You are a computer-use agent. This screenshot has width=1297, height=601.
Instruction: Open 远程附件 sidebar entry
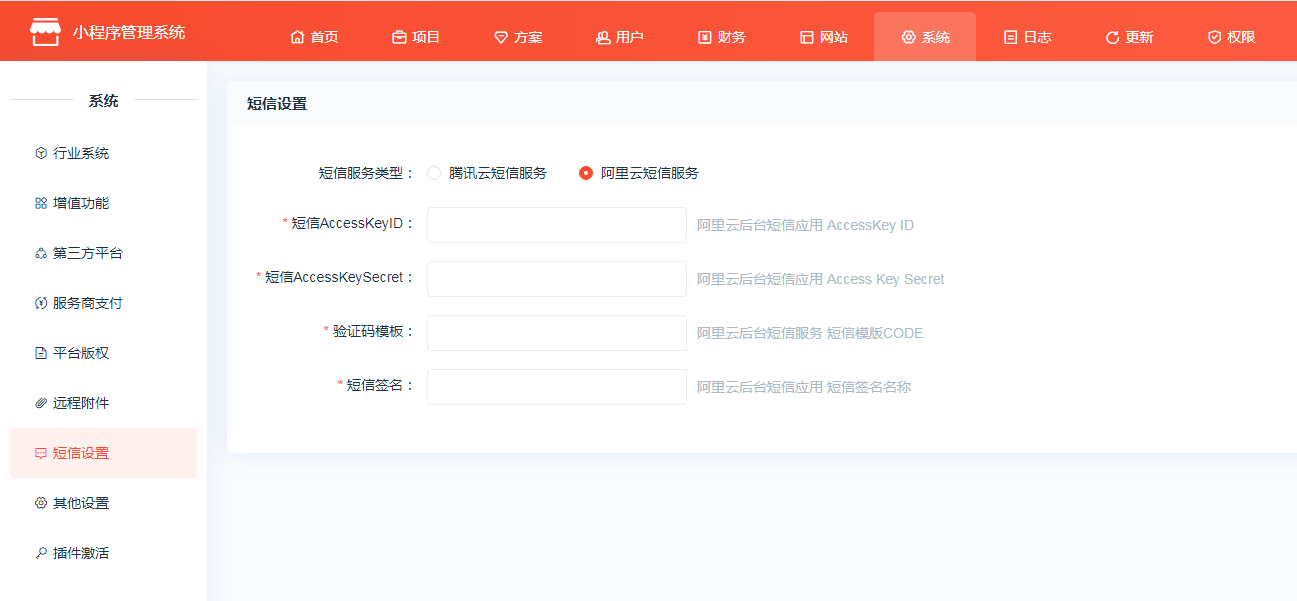pos(103,403)
